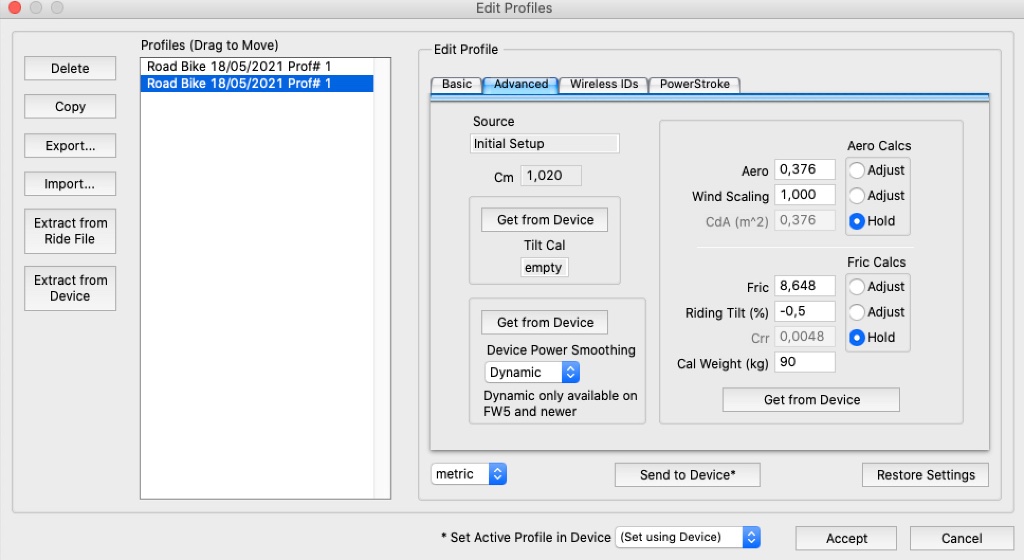Click Restore Settings button
Screen dimensions: 1024x560
point(925,475)
